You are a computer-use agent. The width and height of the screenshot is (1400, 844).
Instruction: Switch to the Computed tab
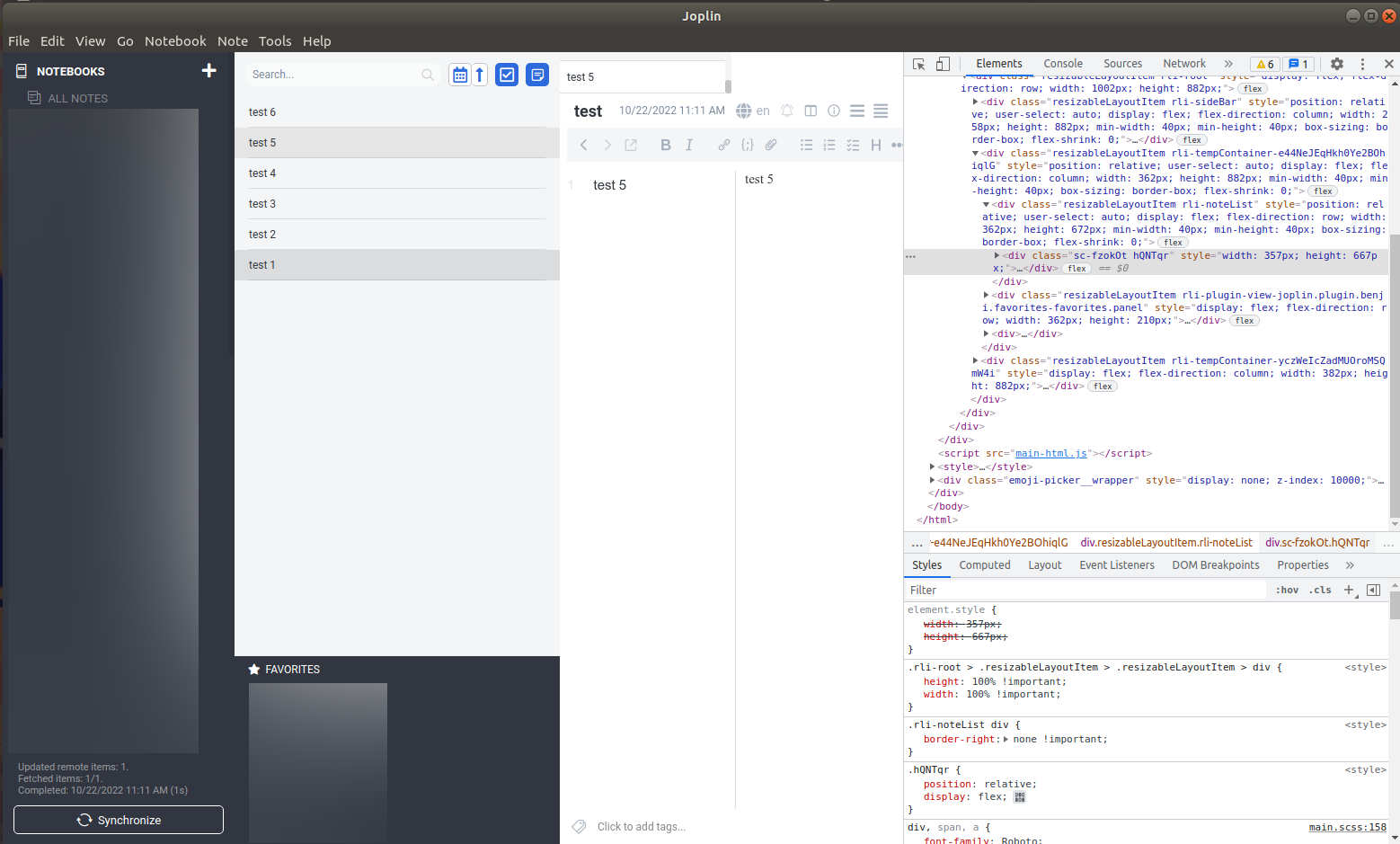coord(985,565)
